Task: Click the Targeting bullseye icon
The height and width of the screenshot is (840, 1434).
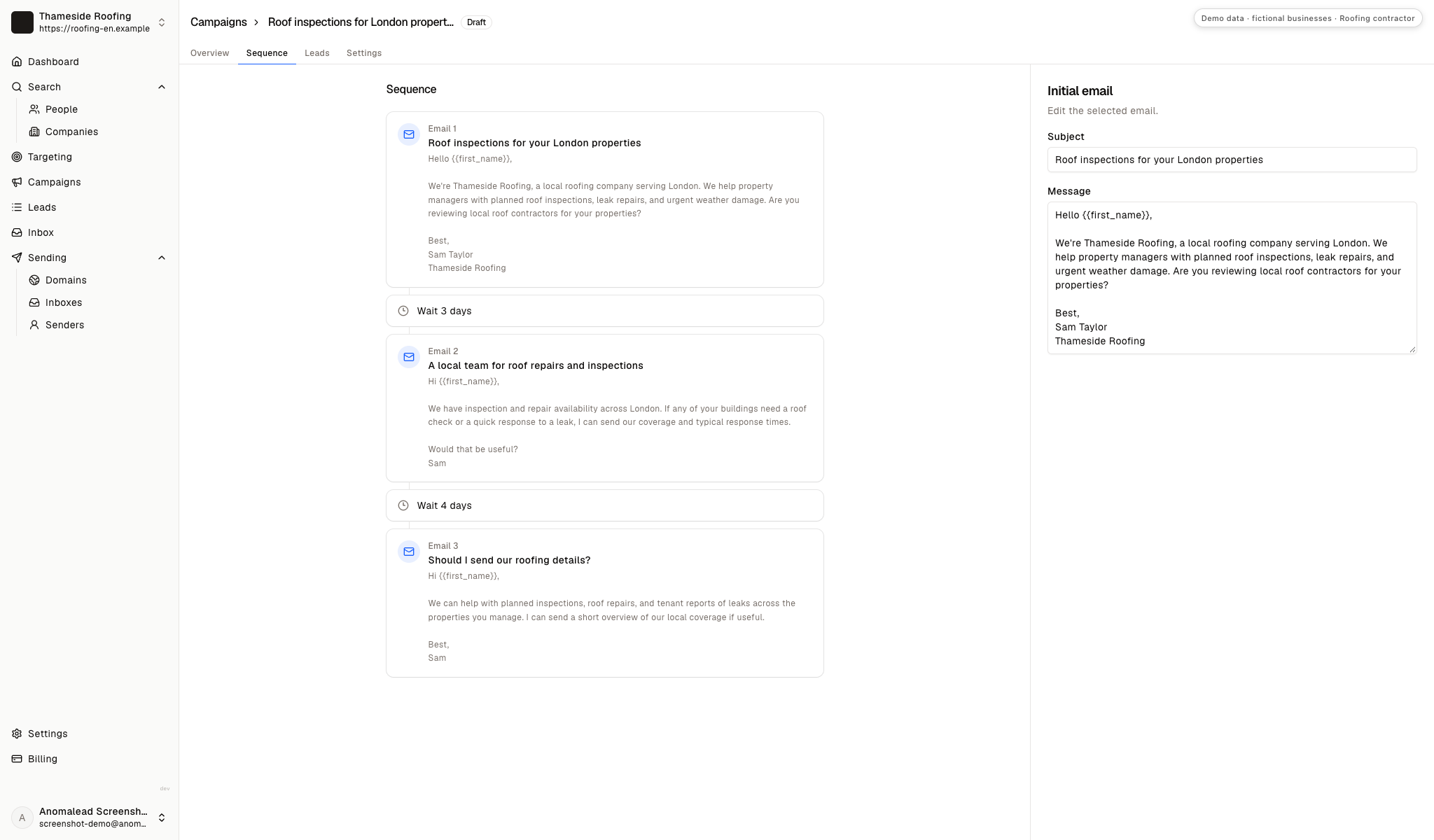Action: [17, 157]
